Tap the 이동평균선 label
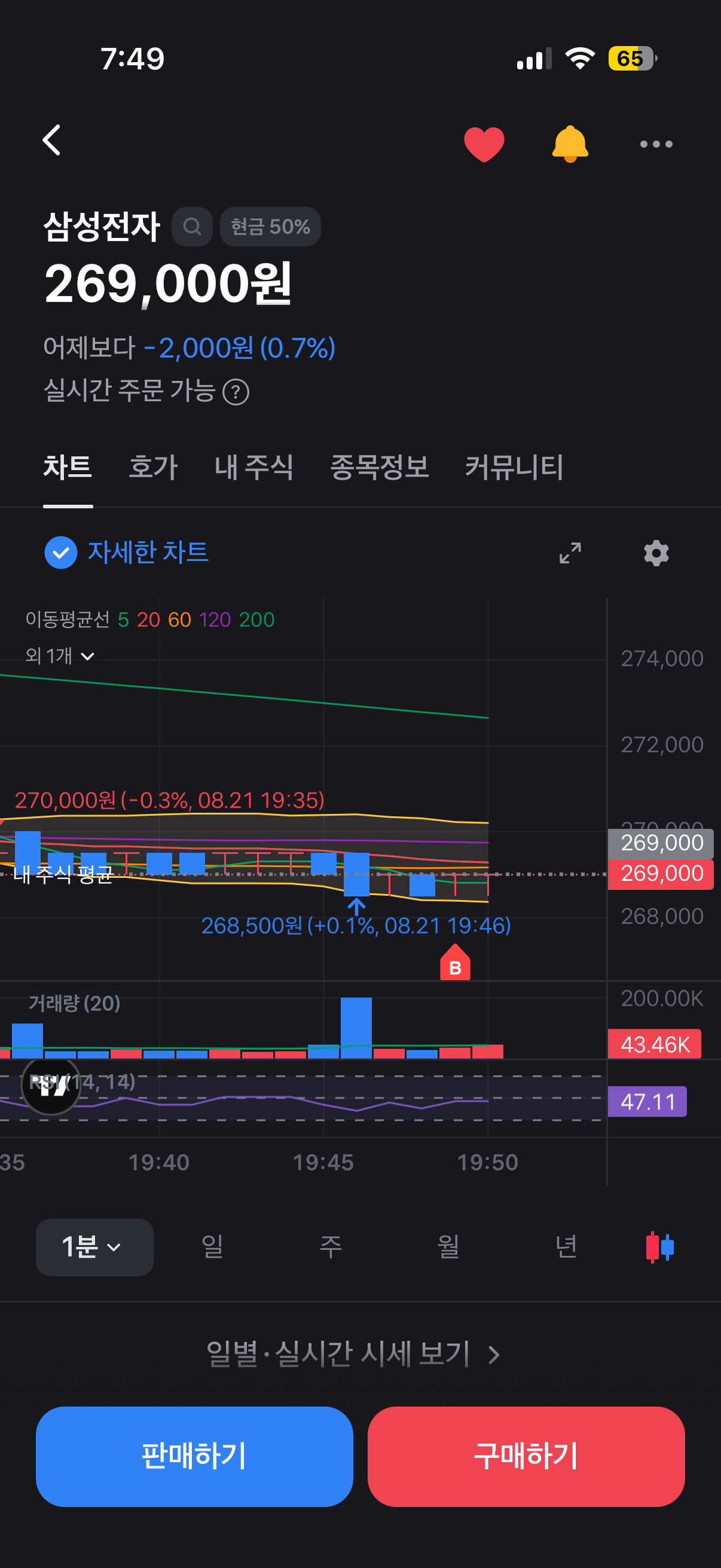721x1568 pixels. tap(68, 620)
